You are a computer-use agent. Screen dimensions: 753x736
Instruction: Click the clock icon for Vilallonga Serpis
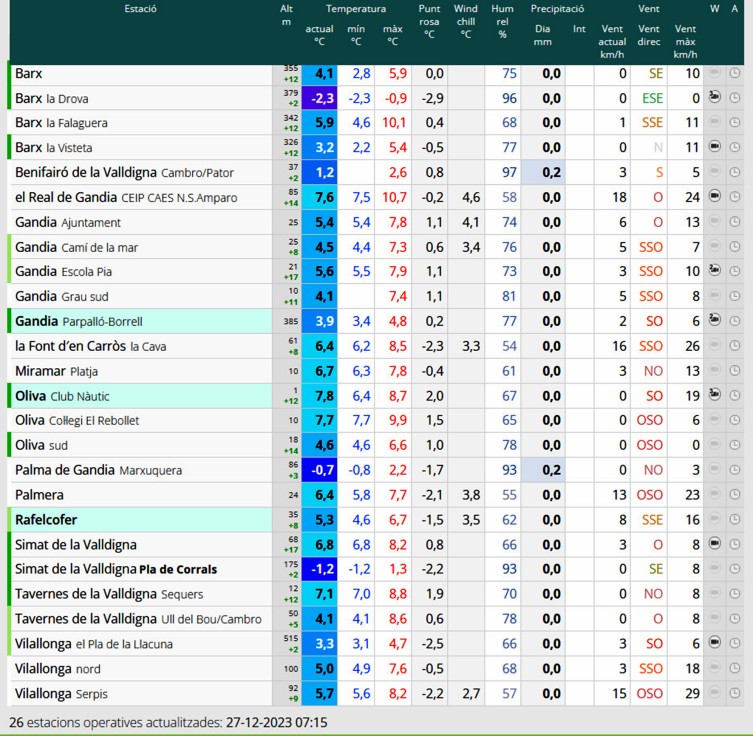tap(735, 693)
